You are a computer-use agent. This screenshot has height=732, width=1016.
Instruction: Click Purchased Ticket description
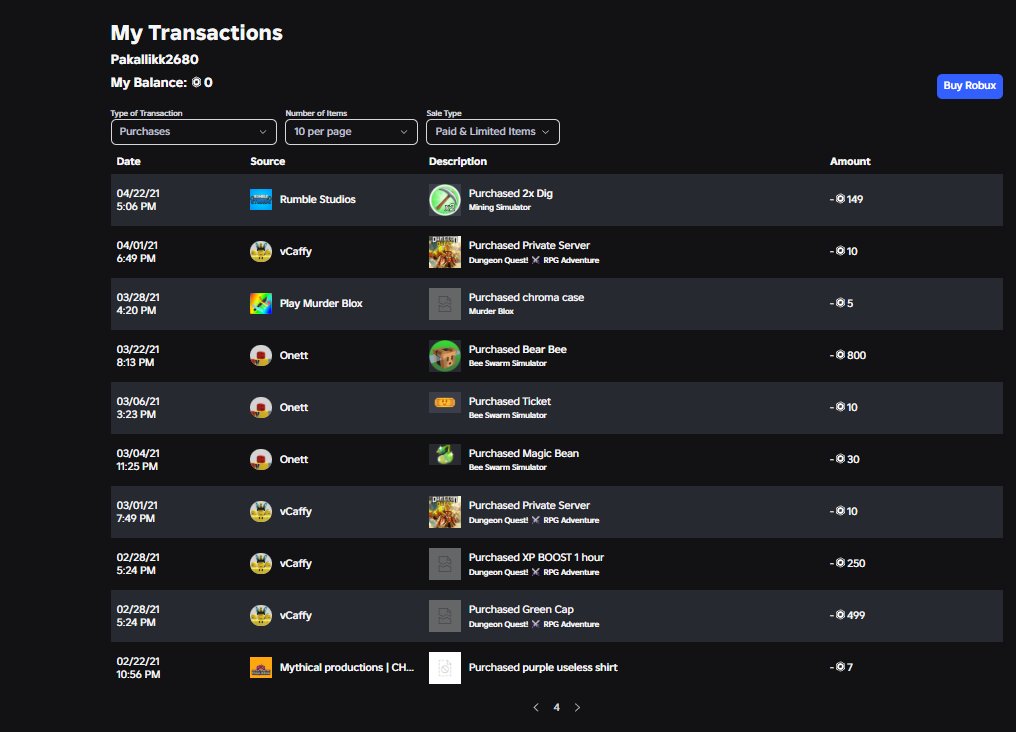pos(510,401)
